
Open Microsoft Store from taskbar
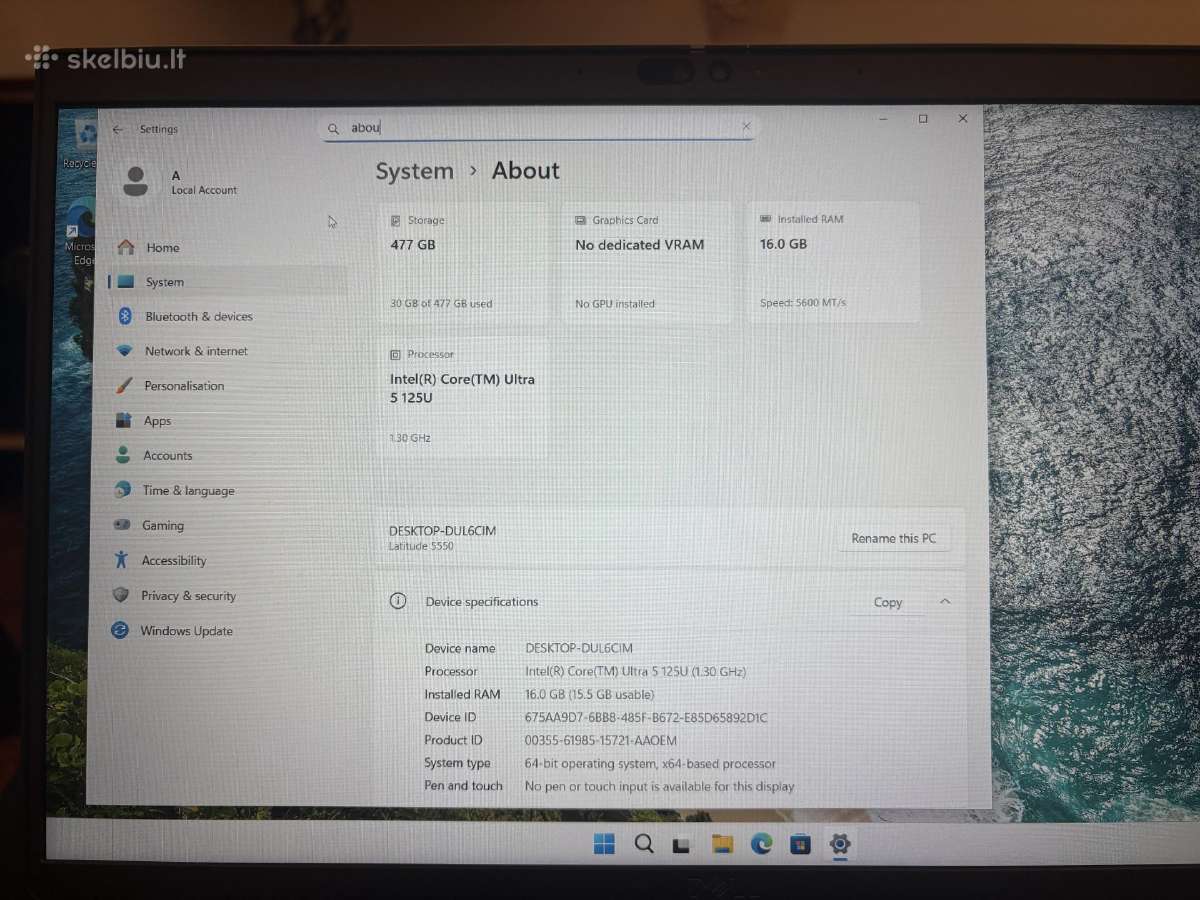(x=800, y=845)
